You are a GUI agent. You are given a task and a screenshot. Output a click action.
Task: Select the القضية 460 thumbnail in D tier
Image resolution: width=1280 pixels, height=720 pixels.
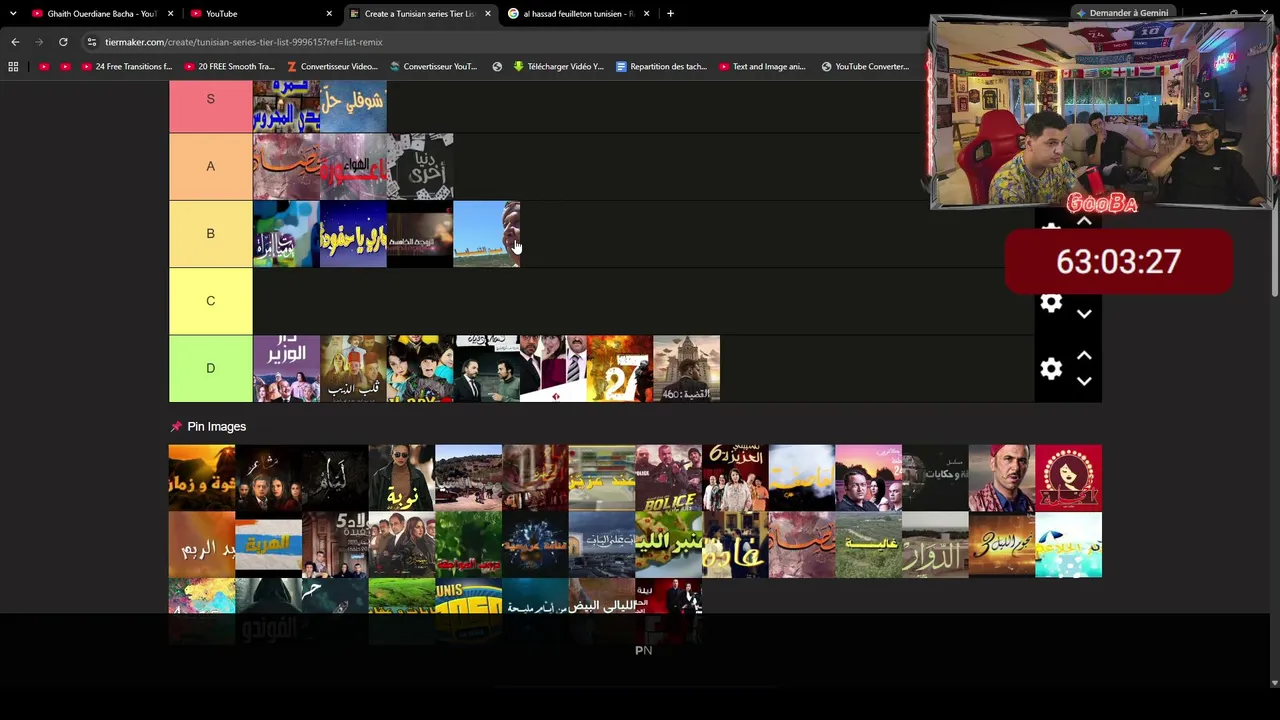point(687,368)
